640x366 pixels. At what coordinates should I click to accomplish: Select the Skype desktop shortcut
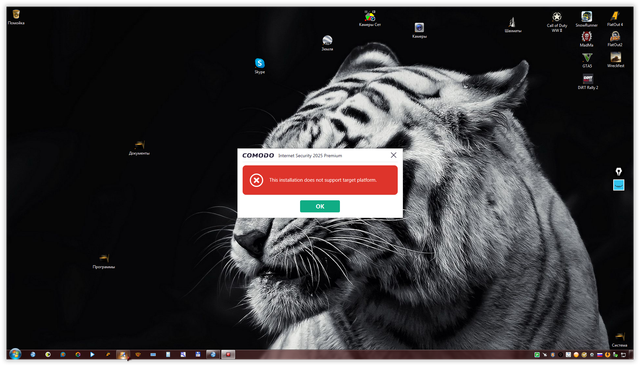(260, 66)
